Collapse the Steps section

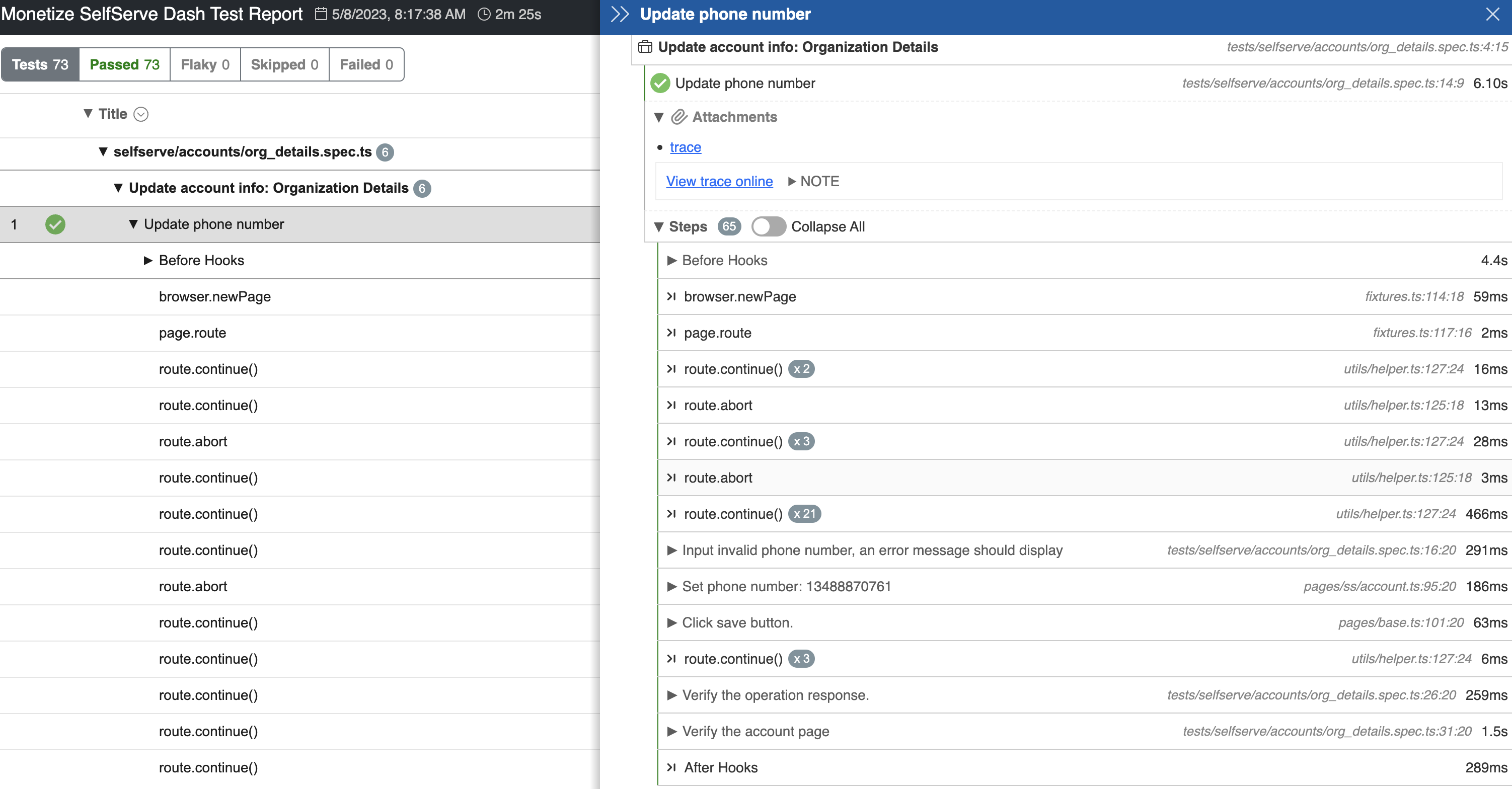click(x=658, y=226)
